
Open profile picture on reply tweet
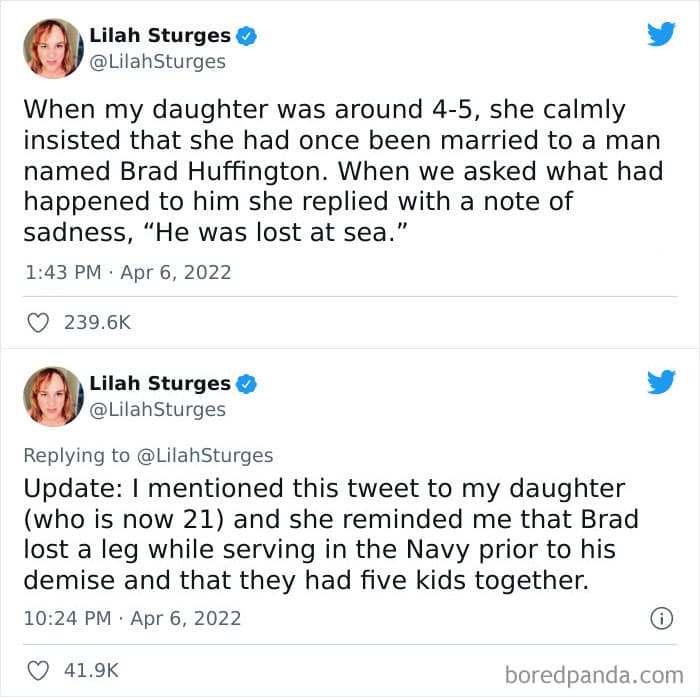point(53,396)
